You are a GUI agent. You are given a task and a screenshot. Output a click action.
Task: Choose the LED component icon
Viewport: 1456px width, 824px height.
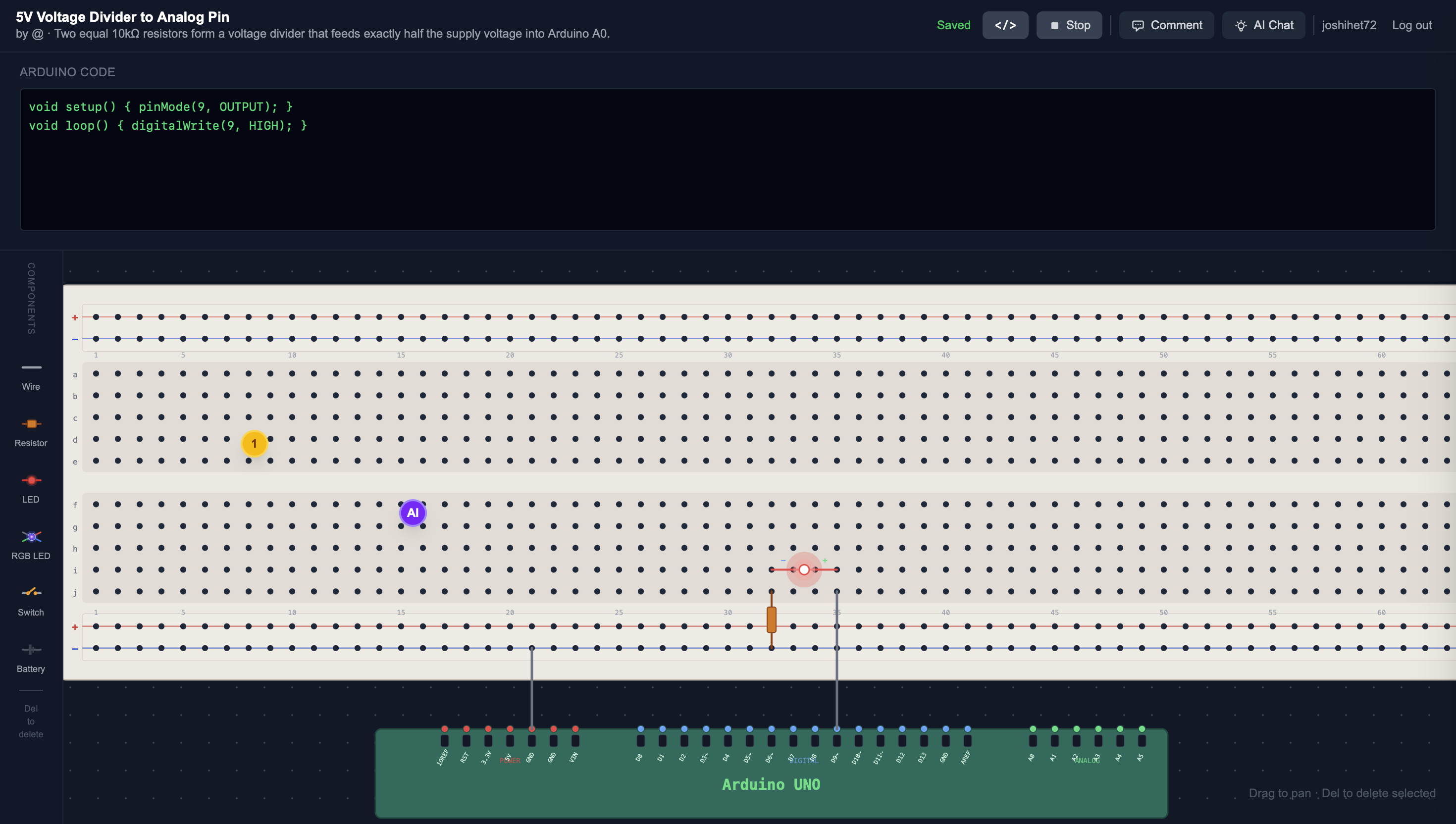coord(31,489)
